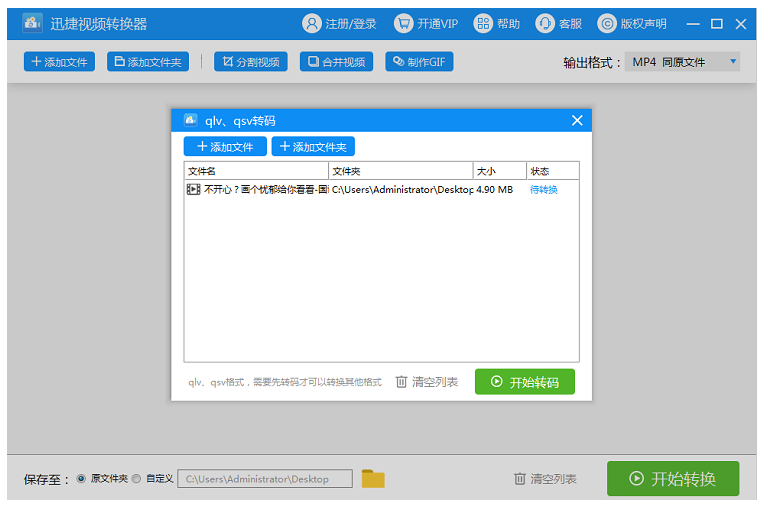The image size is (759, 505).
Task: Open 客服 customer service headset icon
Action: pos(545,23)
